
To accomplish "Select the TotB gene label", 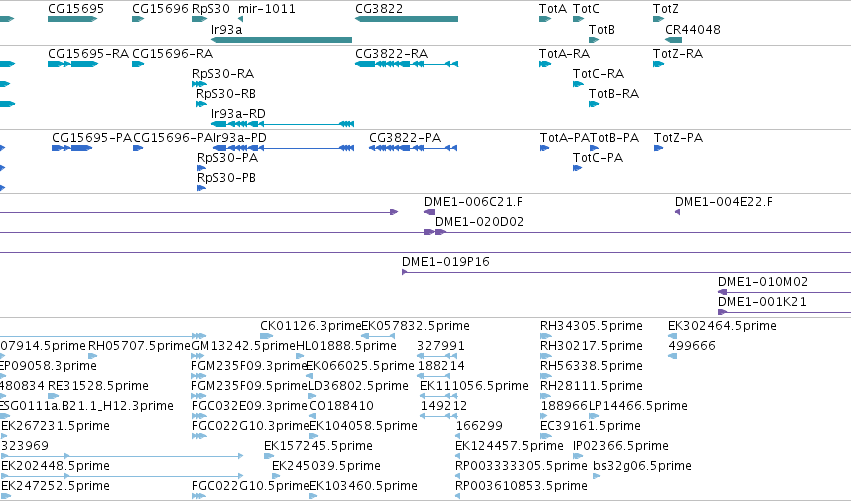I will [x=602, y=29].
